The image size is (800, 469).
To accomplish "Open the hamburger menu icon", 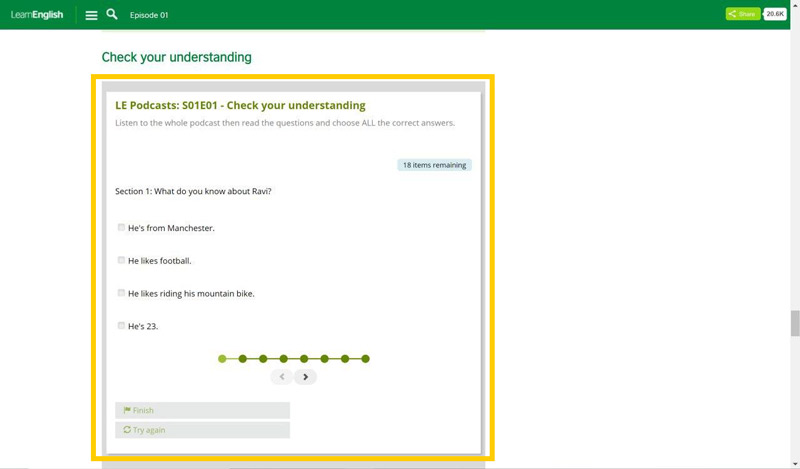I will (91, 15).
